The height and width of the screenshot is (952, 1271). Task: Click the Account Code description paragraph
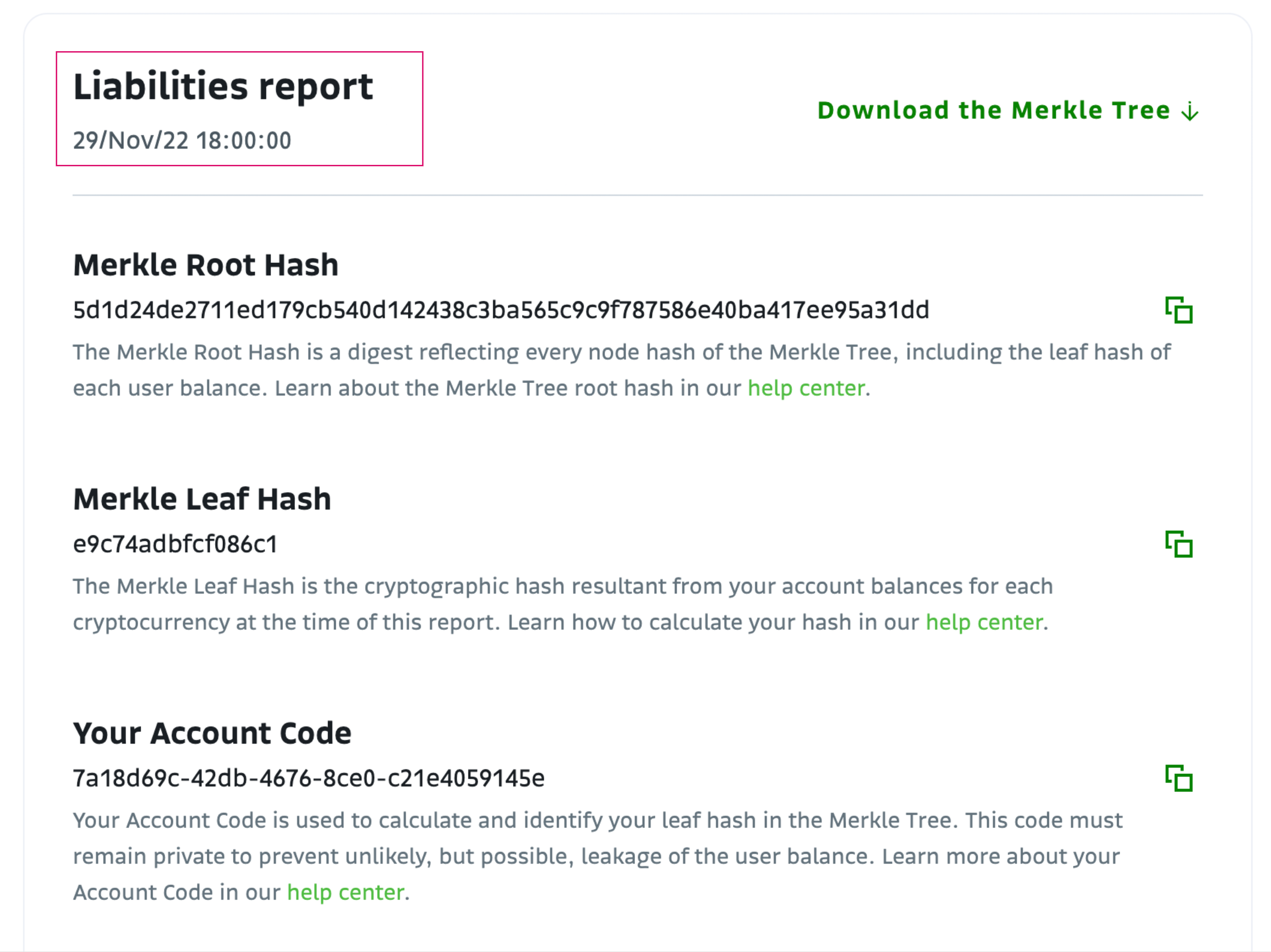pos(598,856)
